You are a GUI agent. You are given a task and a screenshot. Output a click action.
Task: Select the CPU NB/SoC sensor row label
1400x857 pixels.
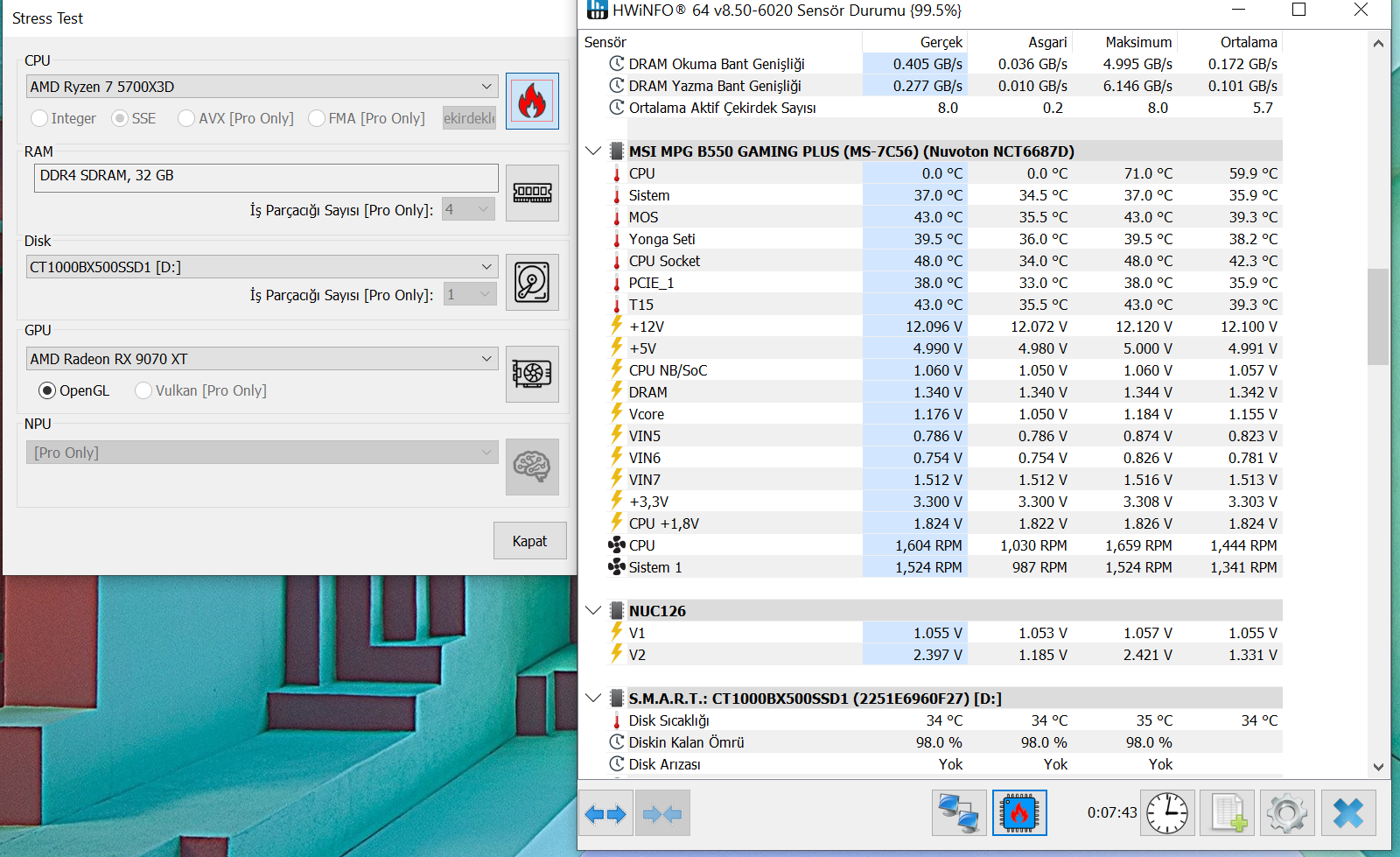668,370
